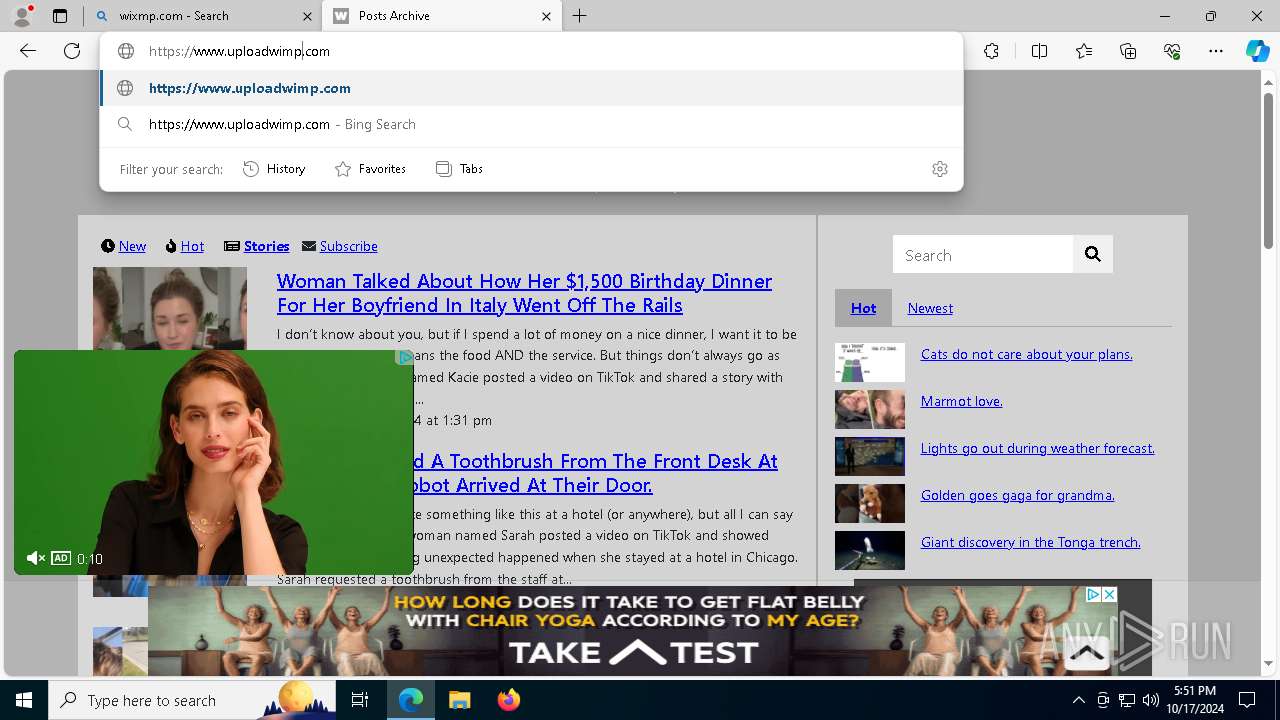The image size is (1280, 720).
Task: Open the Favorites star icon
Action: pyautogui.click(x=1084, y=51)
